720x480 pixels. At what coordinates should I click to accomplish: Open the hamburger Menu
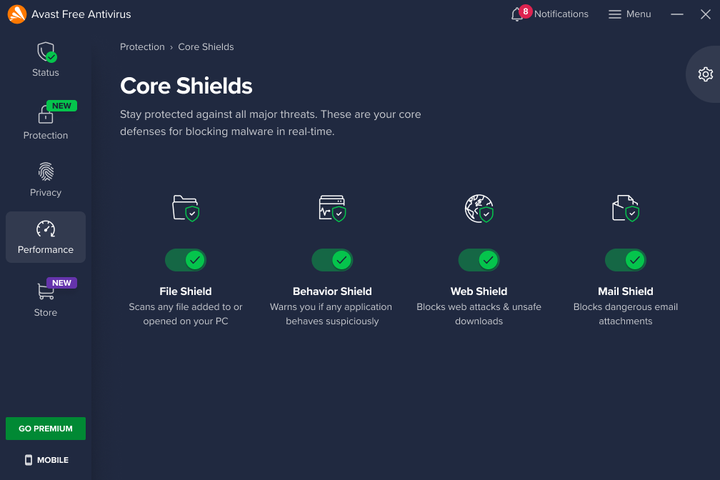628,15
